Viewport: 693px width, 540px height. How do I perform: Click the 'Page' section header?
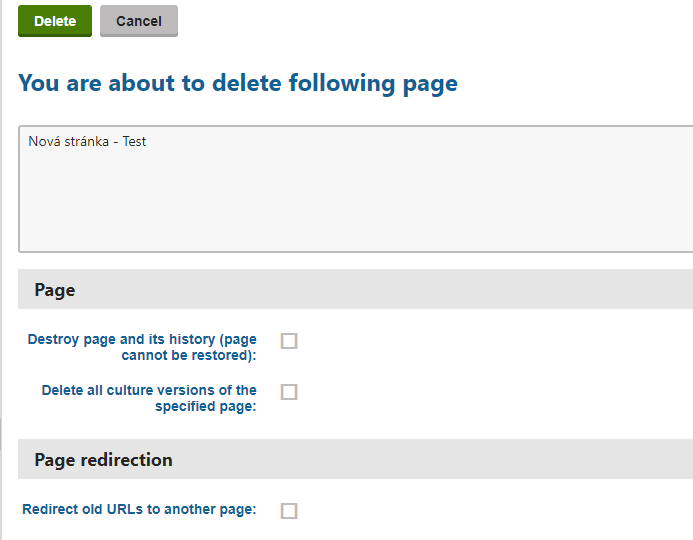(x=55, y=290)
